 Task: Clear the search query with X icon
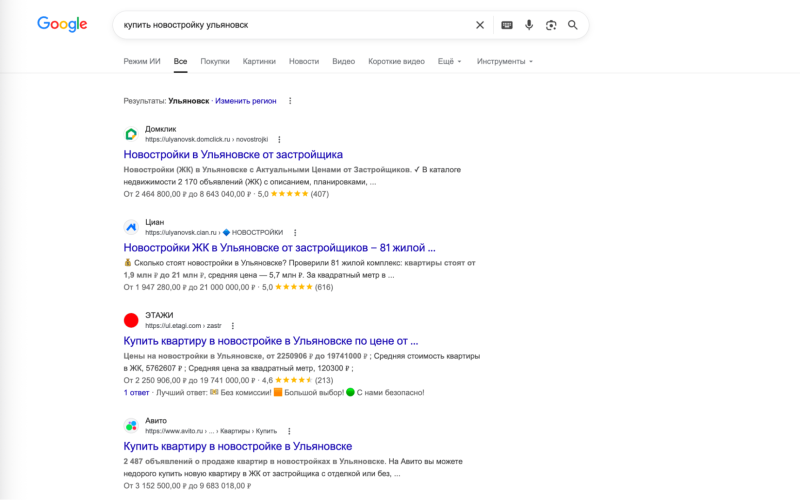pyautogui.click(x=480, y=25)
